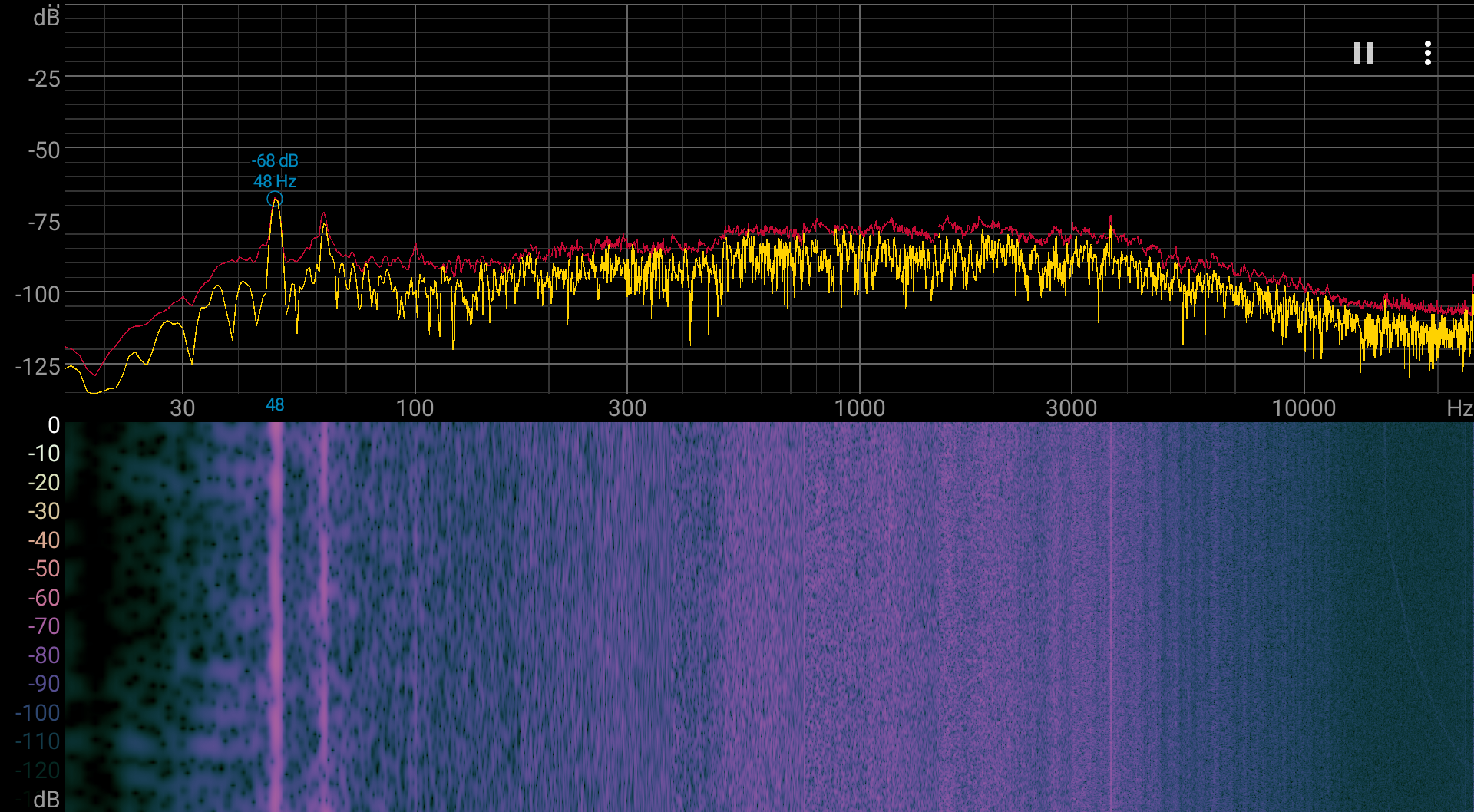The height and width of the screenshot is (812, 1474).
Task: Click the blue 48 marker on frequency axis
Action: [x=275, y=405]
